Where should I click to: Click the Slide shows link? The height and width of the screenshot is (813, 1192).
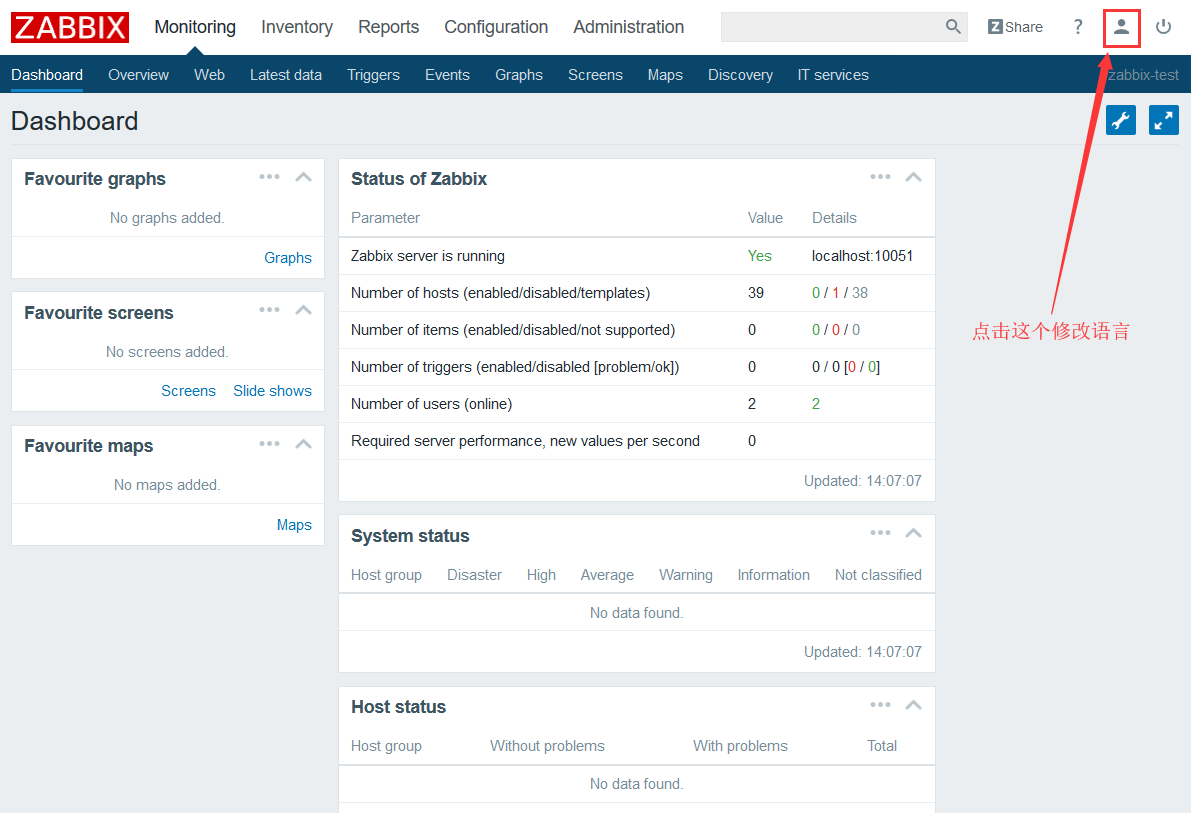tap(272, 391)
